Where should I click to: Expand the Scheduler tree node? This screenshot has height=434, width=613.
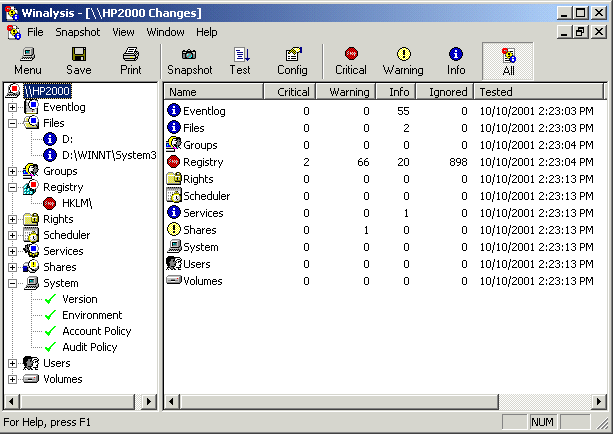click(x=13, y=235)
